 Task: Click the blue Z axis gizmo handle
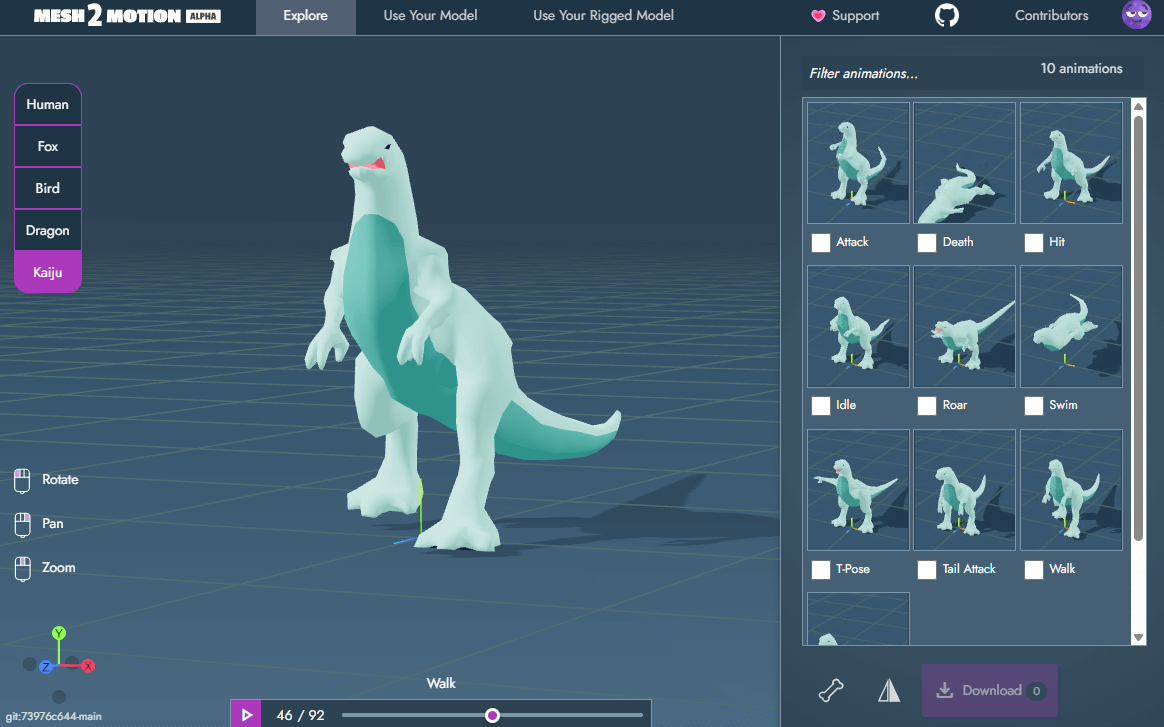point(46,667)
